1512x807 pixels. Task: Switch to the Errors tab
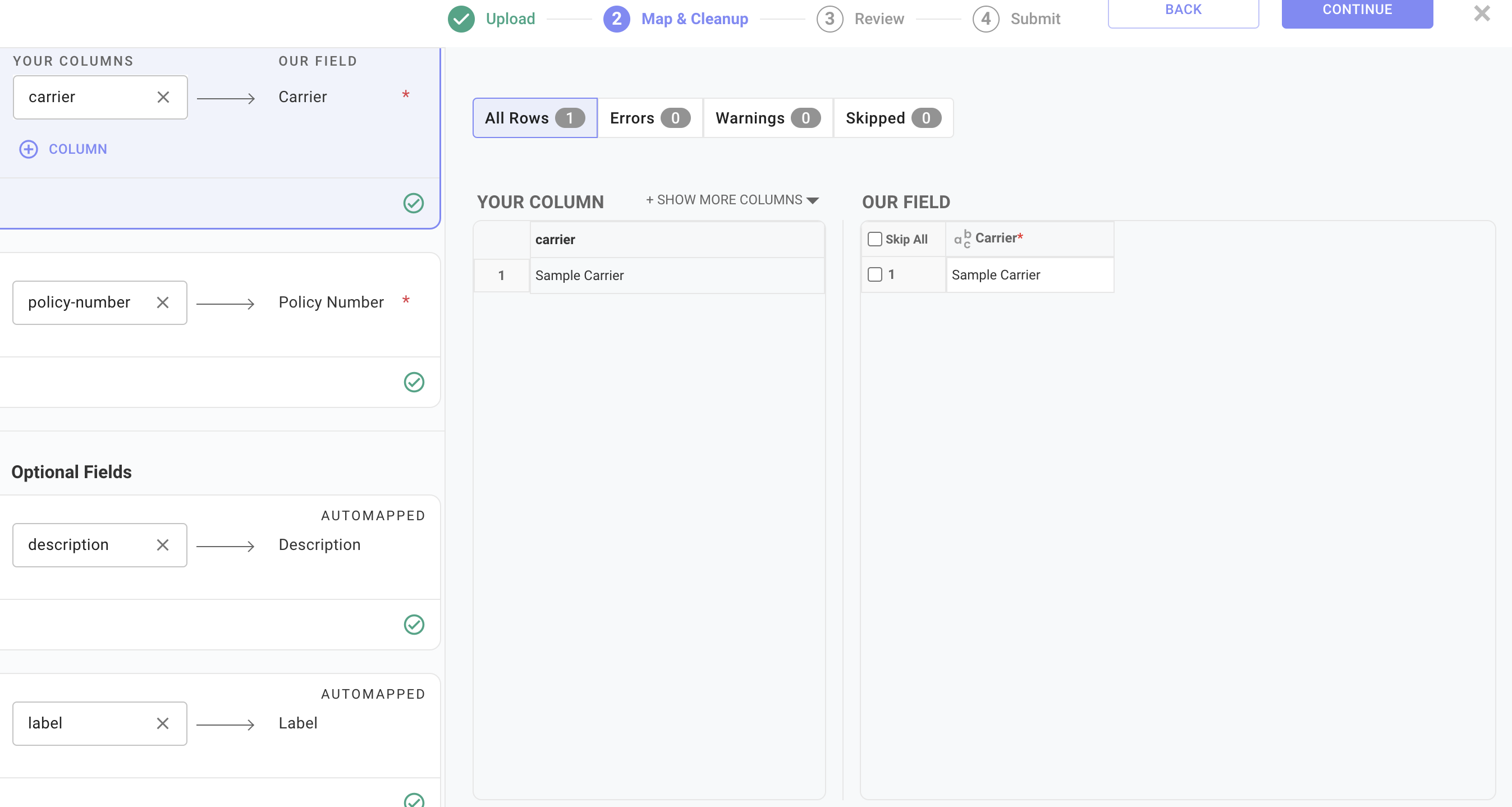tap(650, 118)
